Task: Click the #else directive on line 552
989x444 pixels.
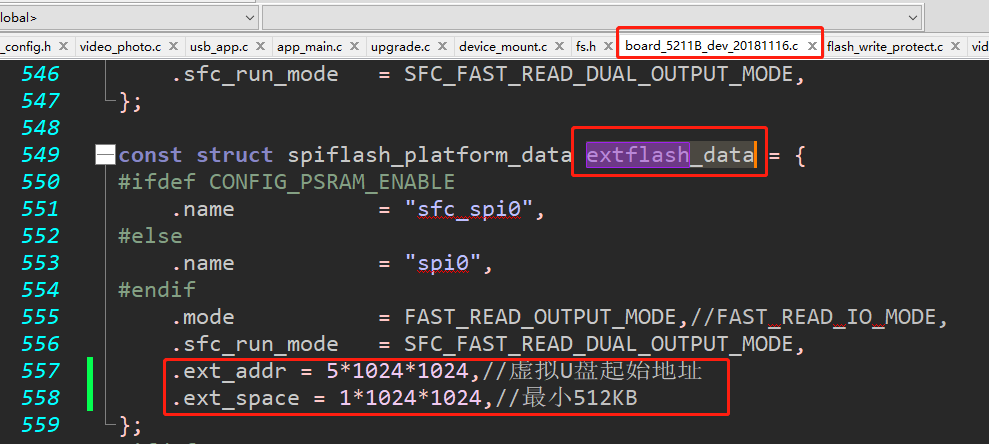Action: [151, 236]
